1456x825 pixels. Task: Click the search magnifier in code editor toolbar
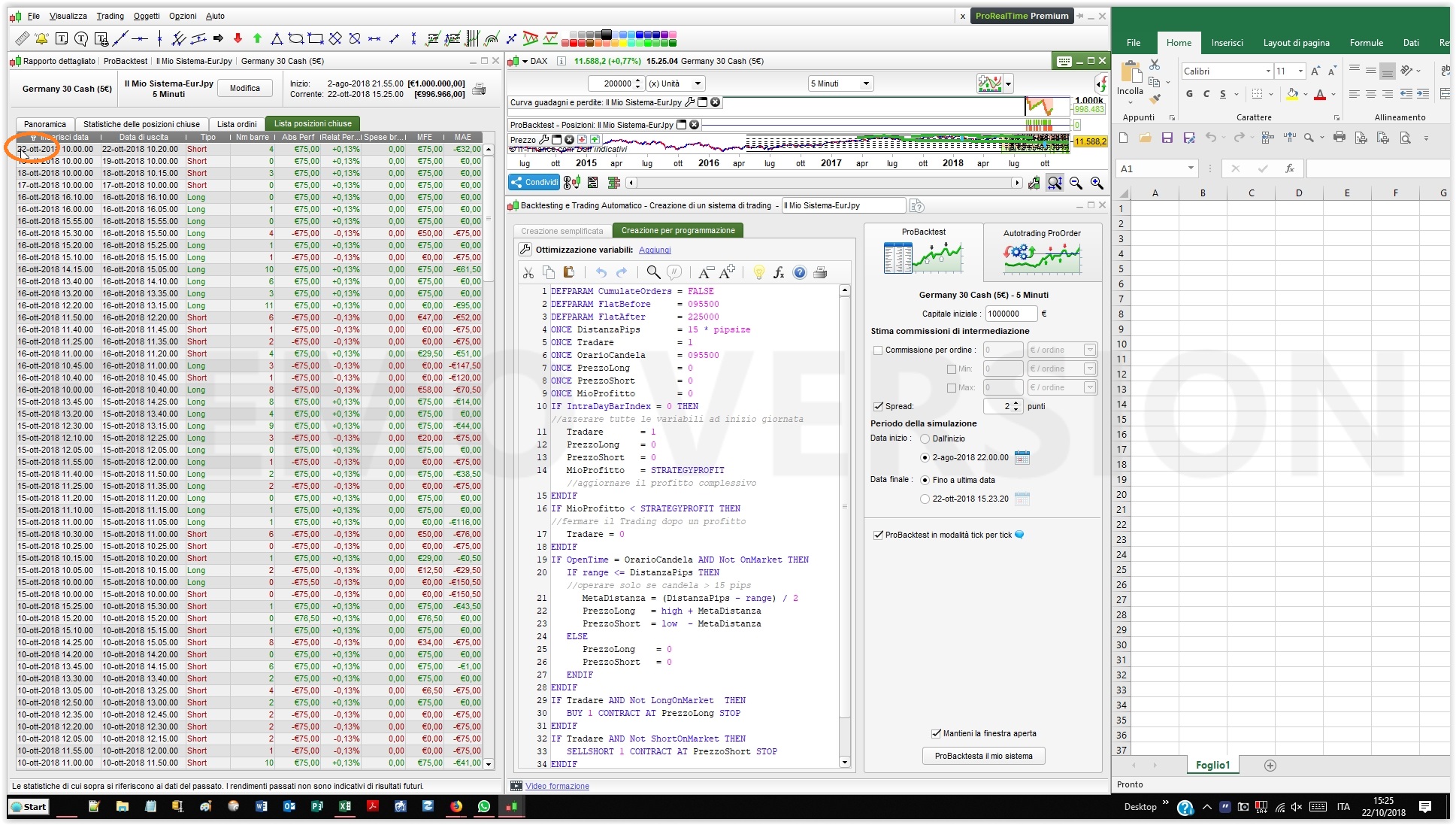pos(653,272)
